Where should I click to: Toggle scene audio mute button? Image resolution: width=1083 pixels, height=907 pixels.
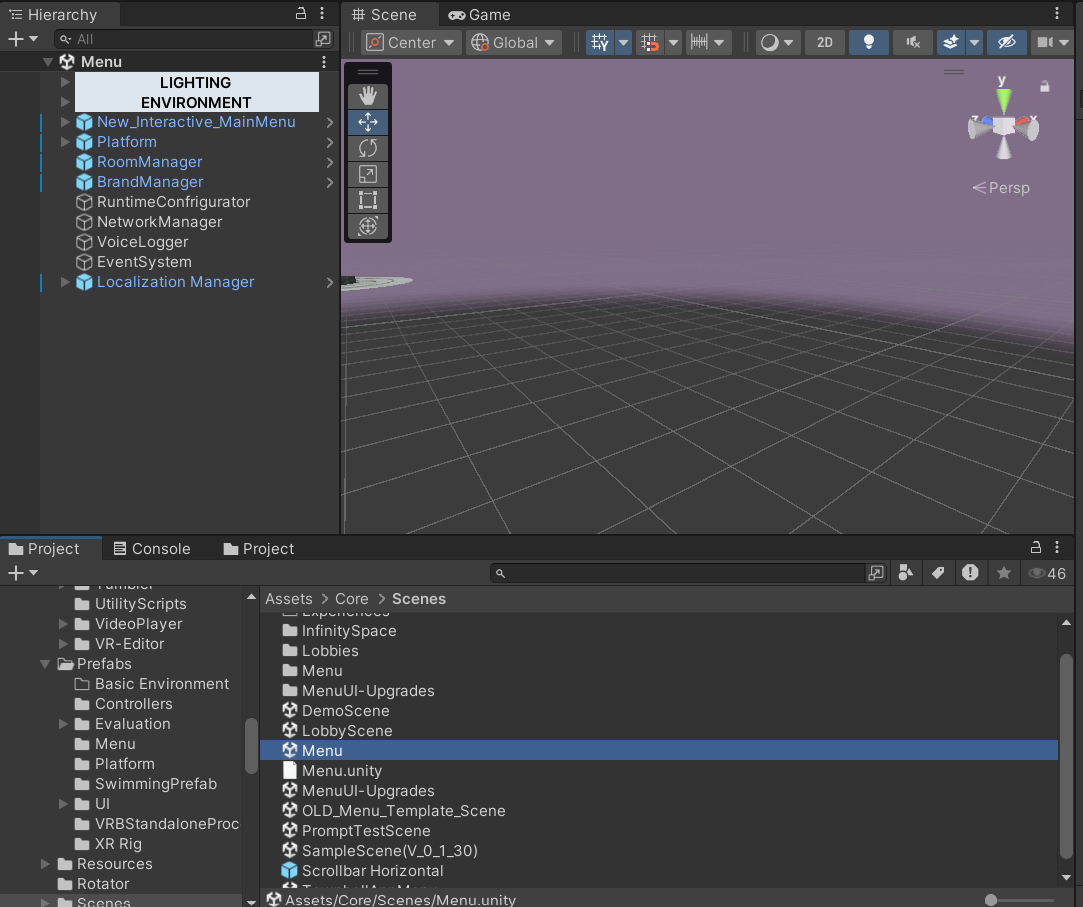[912, 42]
